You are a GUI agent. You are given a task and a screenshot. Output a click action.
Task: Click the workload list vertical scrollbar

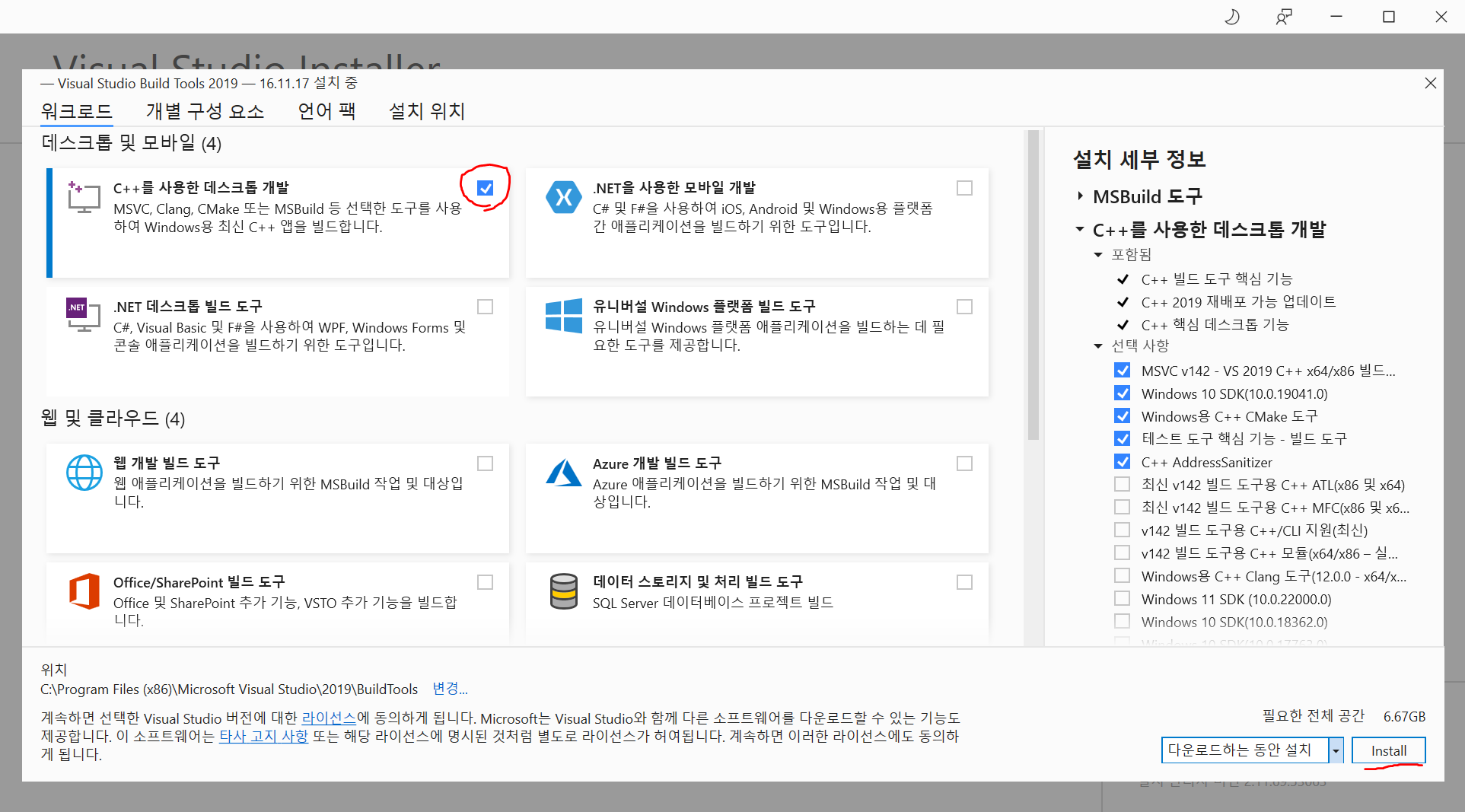[x=1033, y=285]
